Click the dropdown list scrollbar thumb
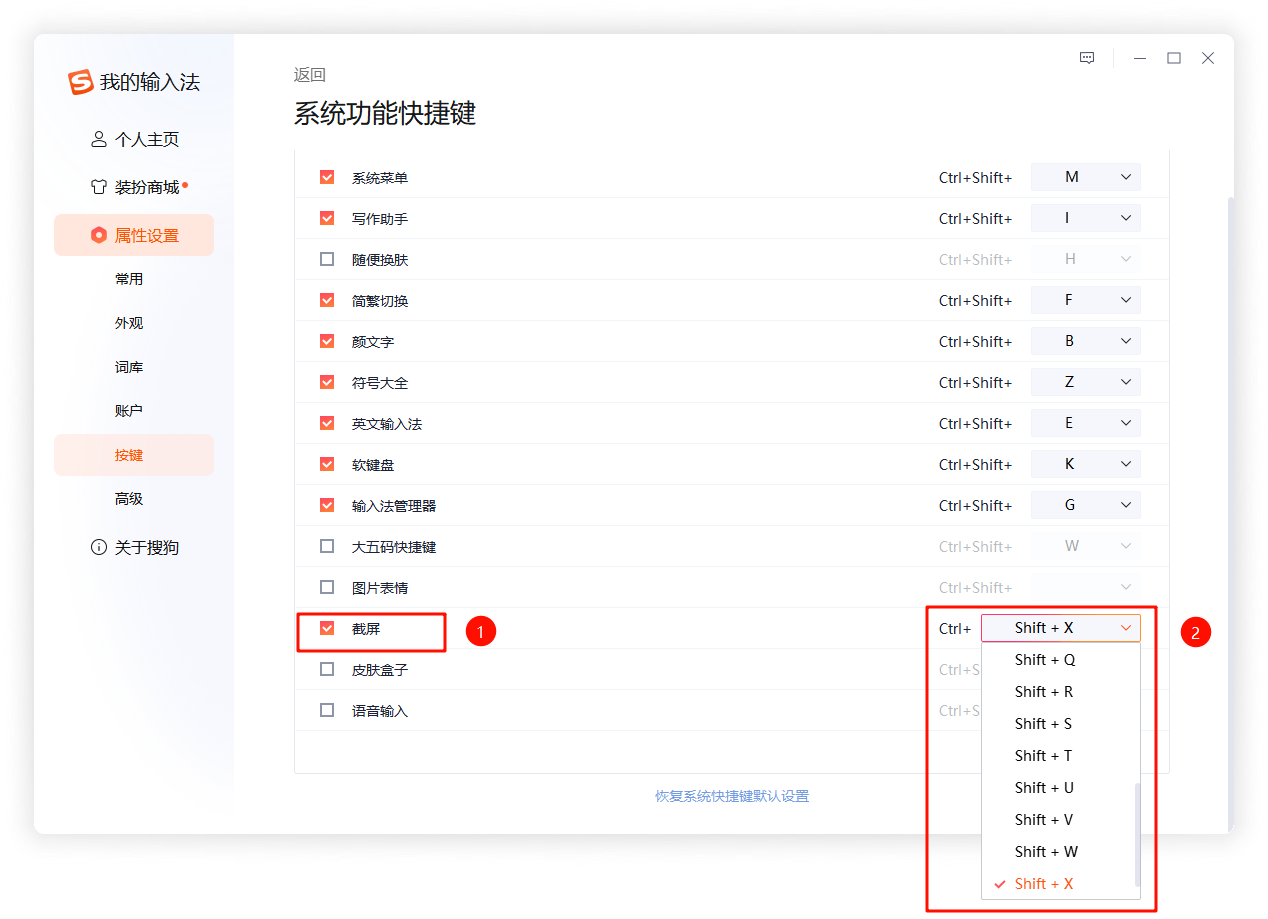The width and height of the screenshot is (1268, 919). [x=1137, y=835]
